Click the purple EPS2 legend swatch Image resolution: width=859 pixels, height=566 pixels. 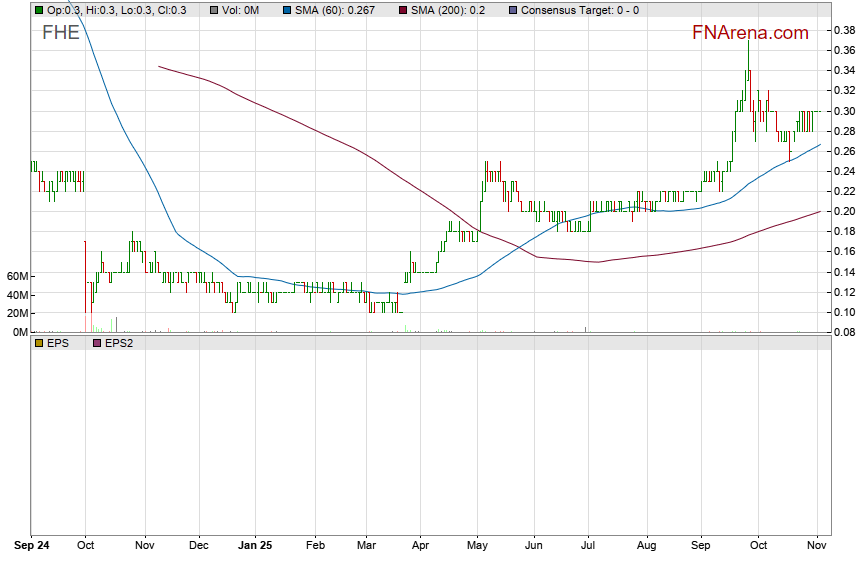point(96,343)
